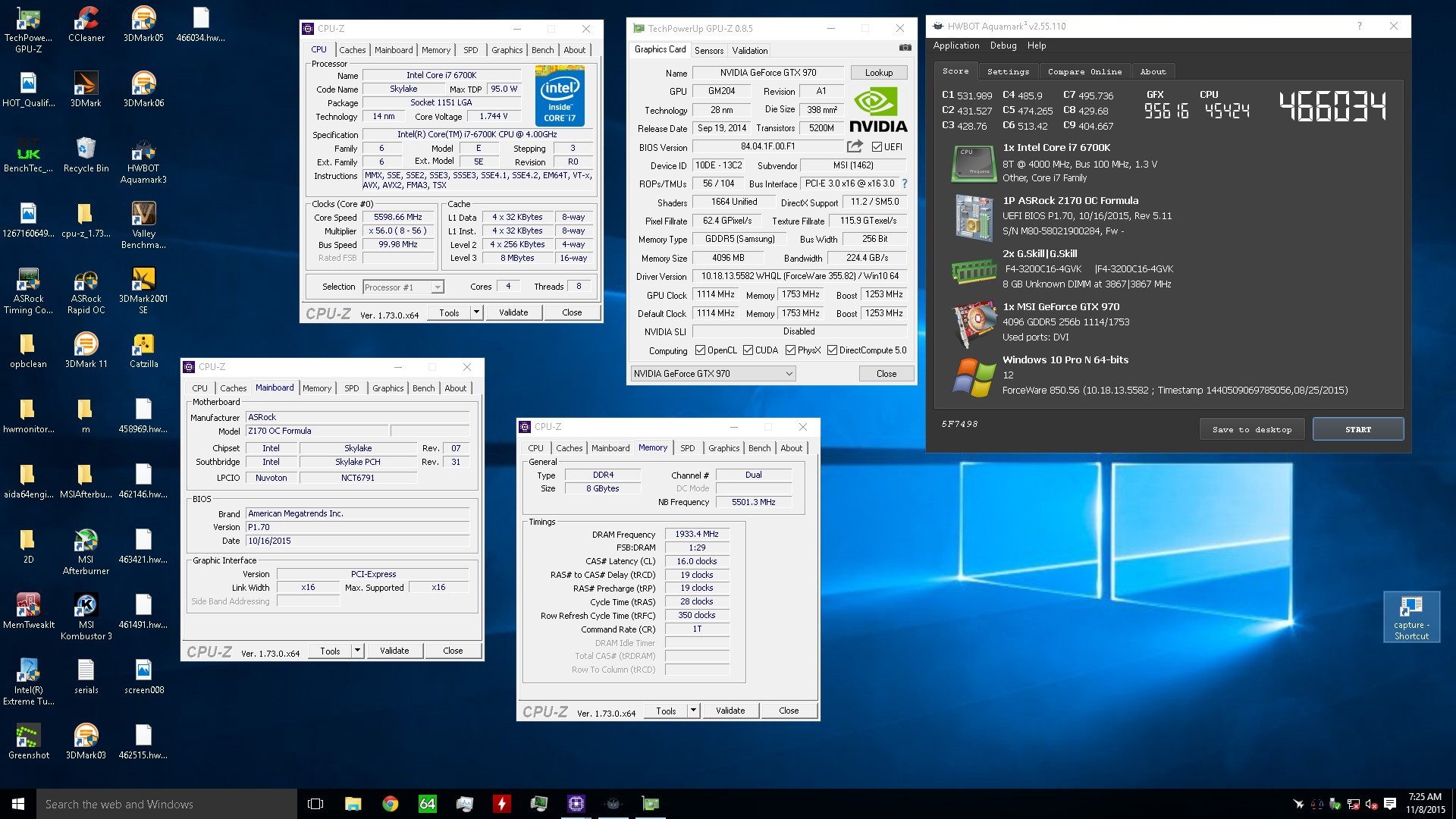Open the Application menu in Aquamark3
1456x819 pixels.
pyautogui.click(x=956, y=45)
